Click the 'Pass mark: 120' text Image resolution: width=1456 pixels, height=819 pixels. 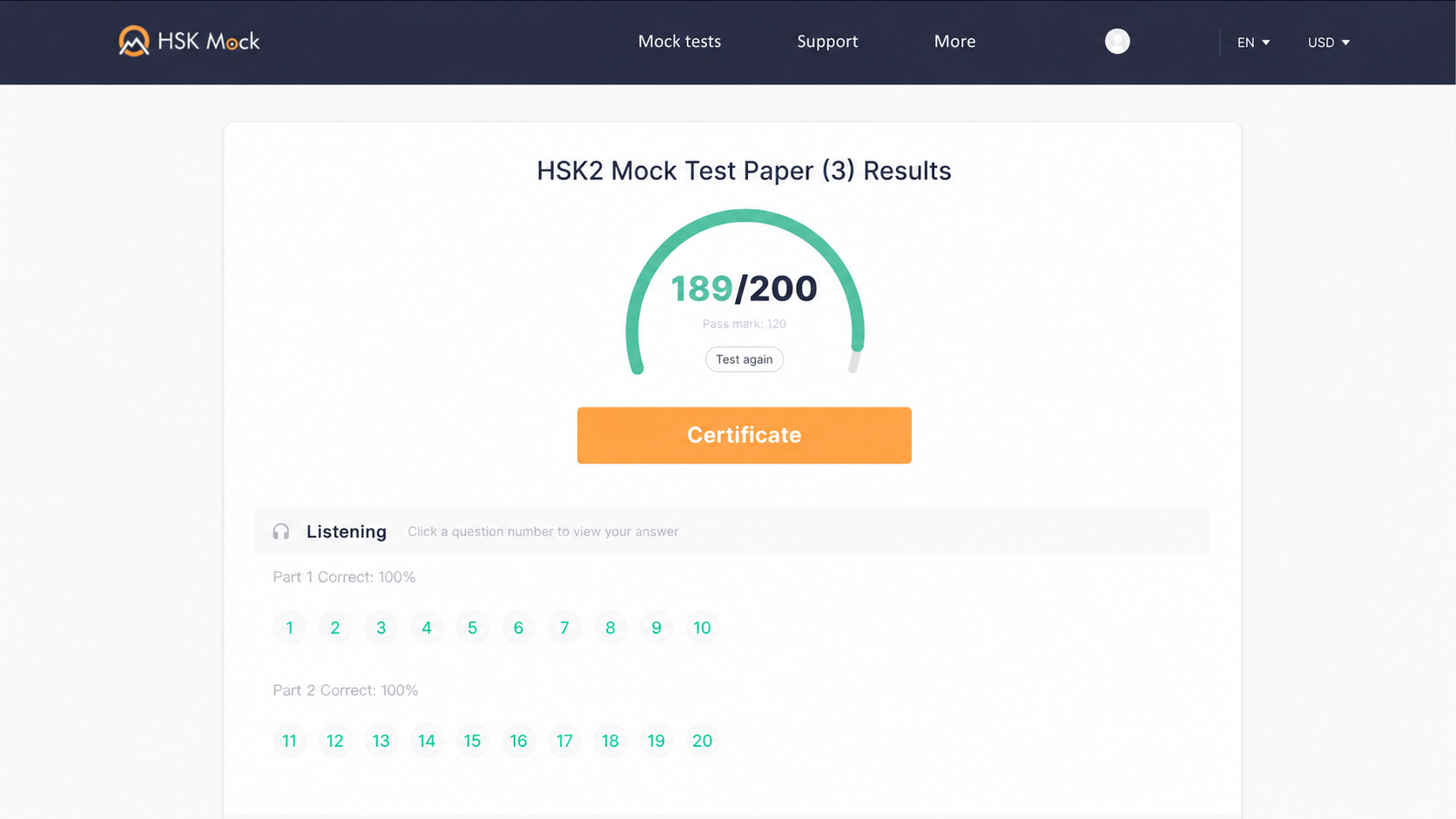[x=745, y=324]
